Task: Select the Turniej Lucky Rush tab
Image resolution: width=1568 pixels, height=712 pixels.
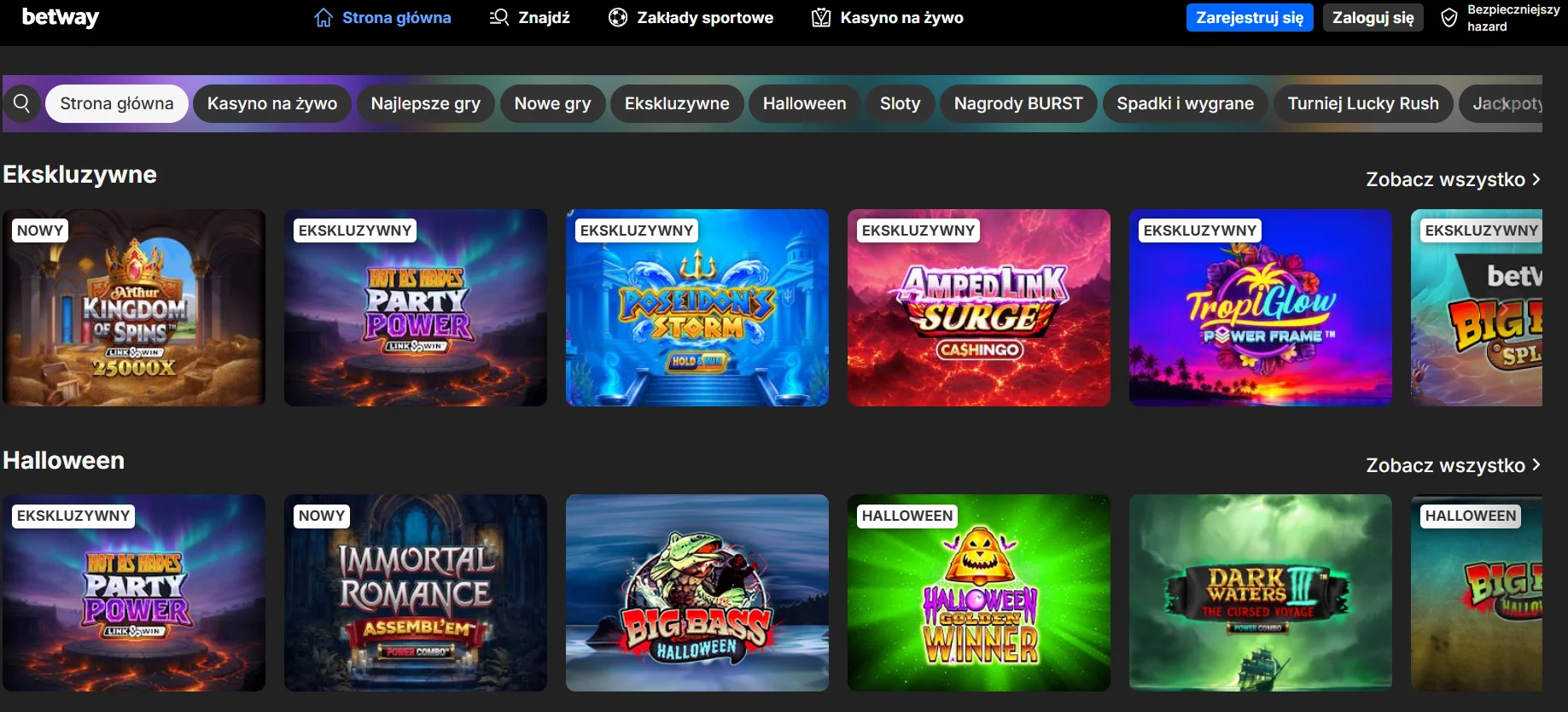Action: pyautogui.click(x=1363, y=103)
